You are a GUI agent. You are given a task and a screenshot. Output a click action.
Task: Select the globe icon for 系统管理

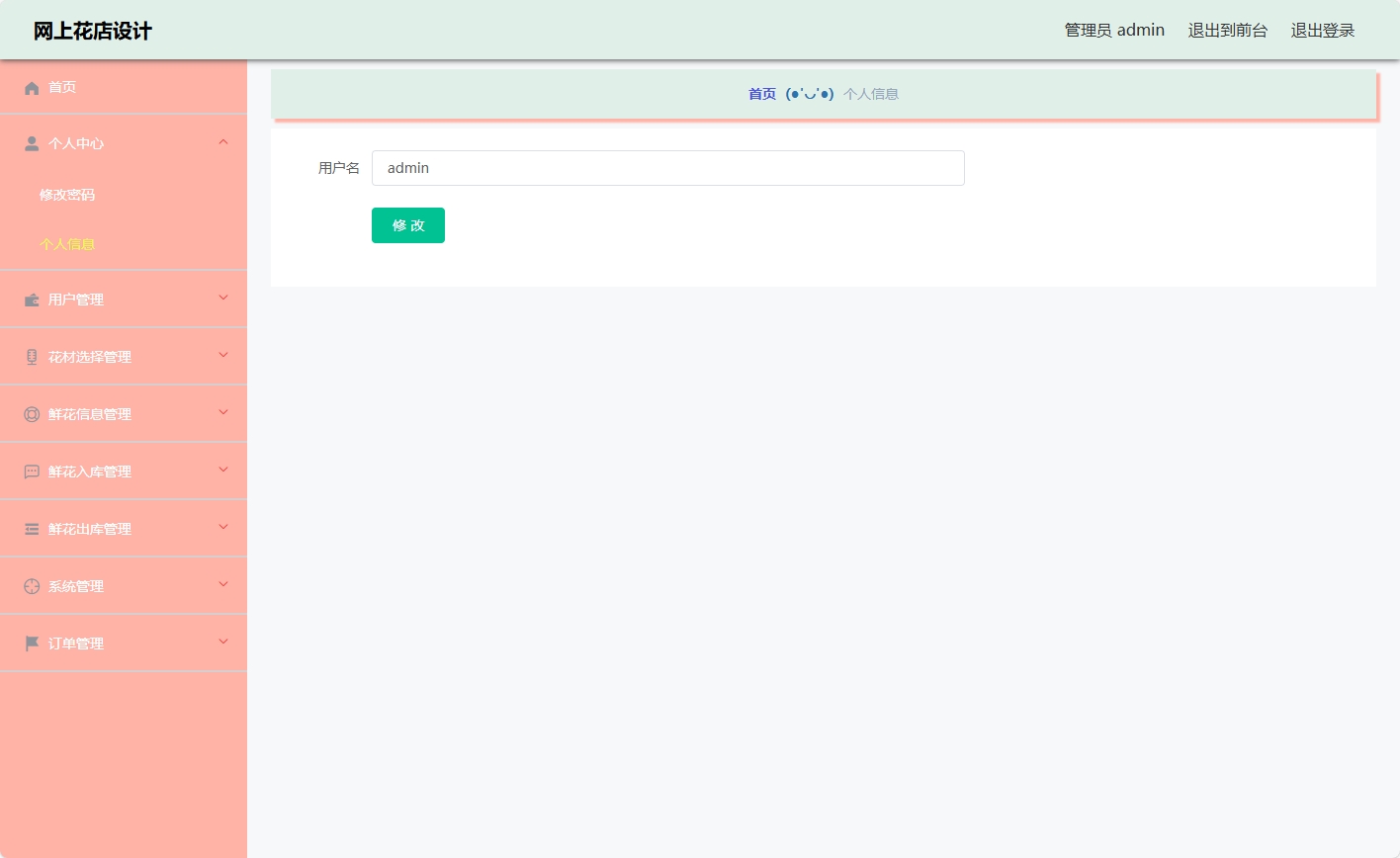(31, 585)
